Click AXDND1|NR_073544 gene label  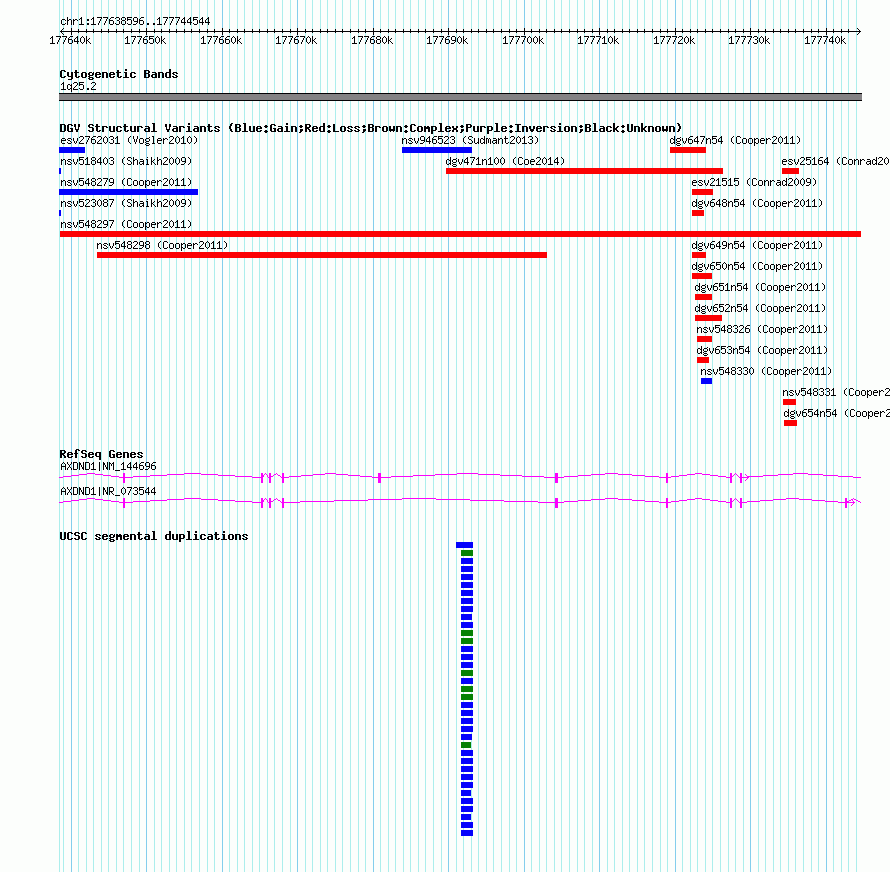[108, 492]
